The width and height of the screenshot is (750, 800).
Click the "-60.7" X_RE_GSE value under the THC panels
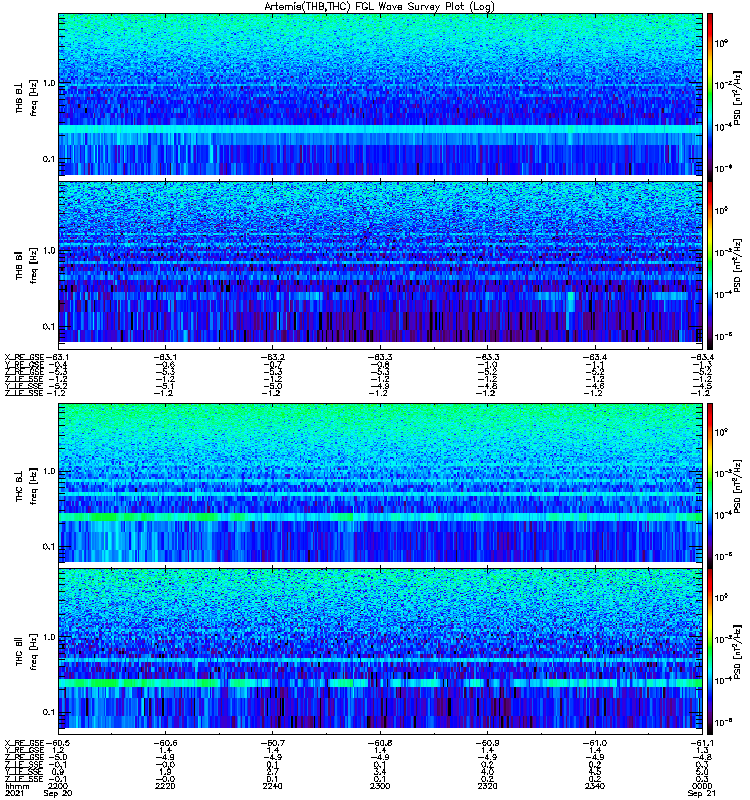tap(272, 743)
